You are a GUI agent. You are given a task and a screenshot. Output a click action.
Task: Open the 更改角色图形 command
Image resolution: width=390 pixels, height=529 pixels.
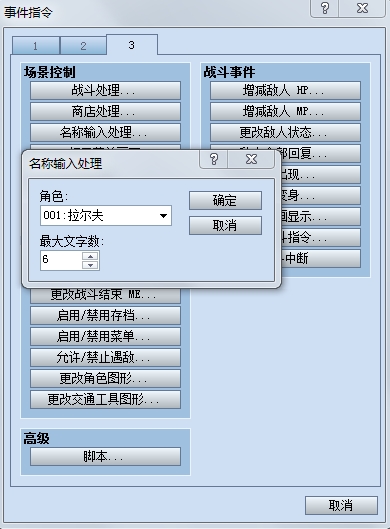pos(105,378)
